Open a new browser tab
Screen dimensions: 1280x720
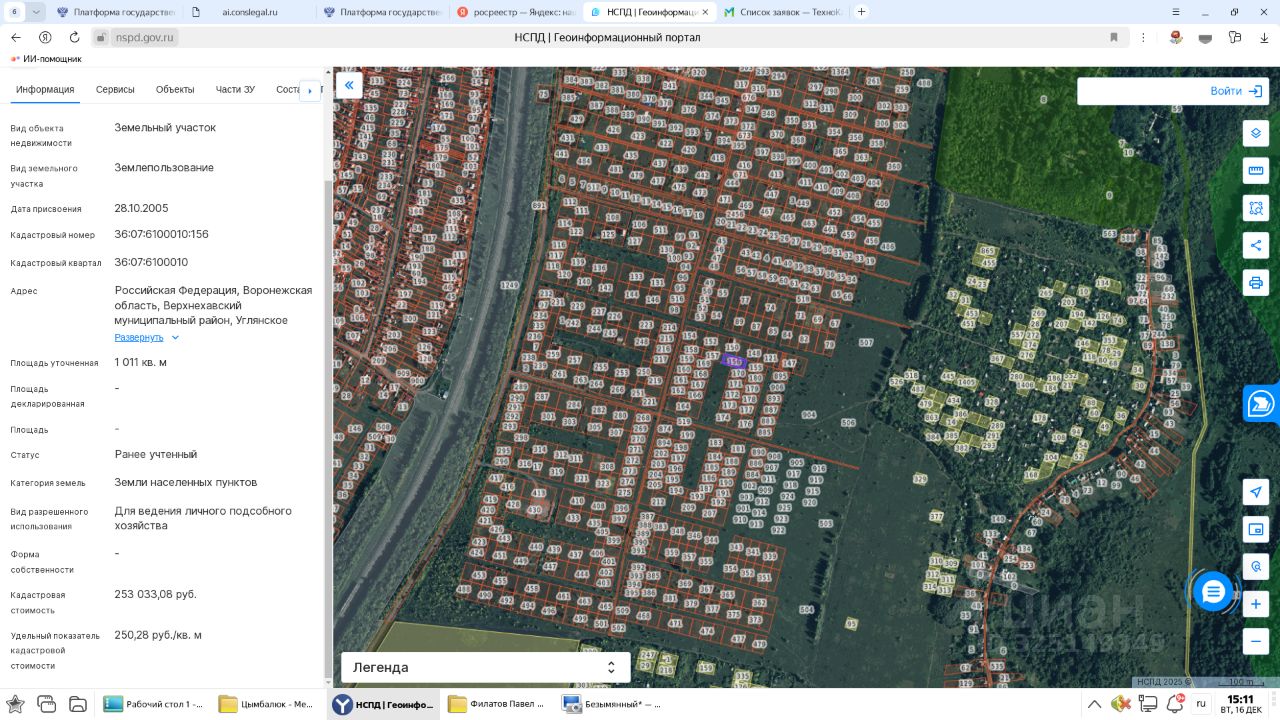point(862,12)
